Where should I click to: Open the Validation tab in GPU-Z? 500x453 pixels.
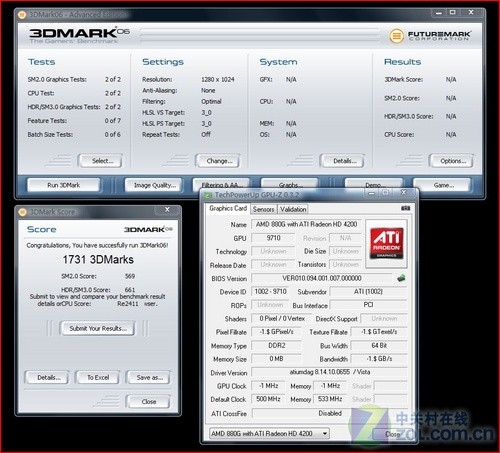coord(293,209)
